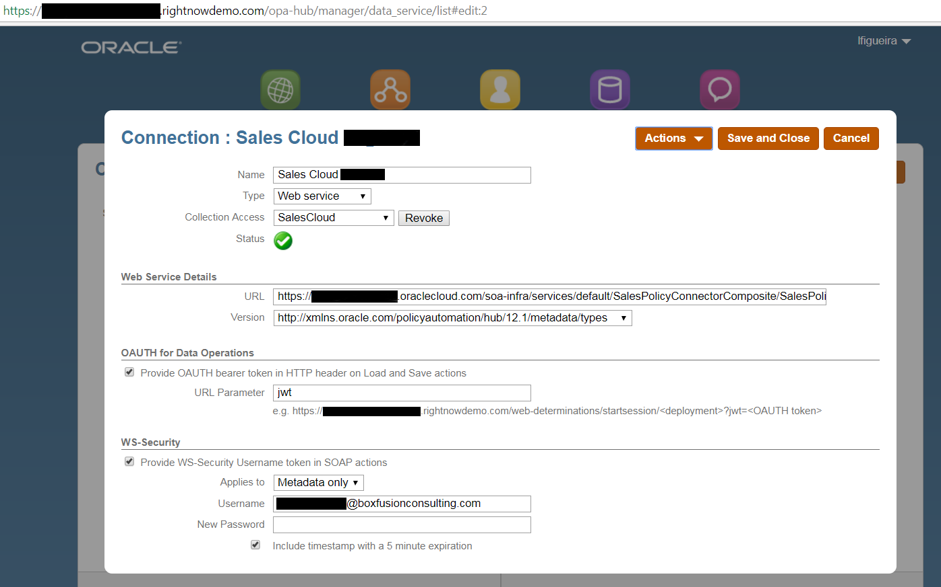Open the yellow Users person icon

(x=500, y=90)
